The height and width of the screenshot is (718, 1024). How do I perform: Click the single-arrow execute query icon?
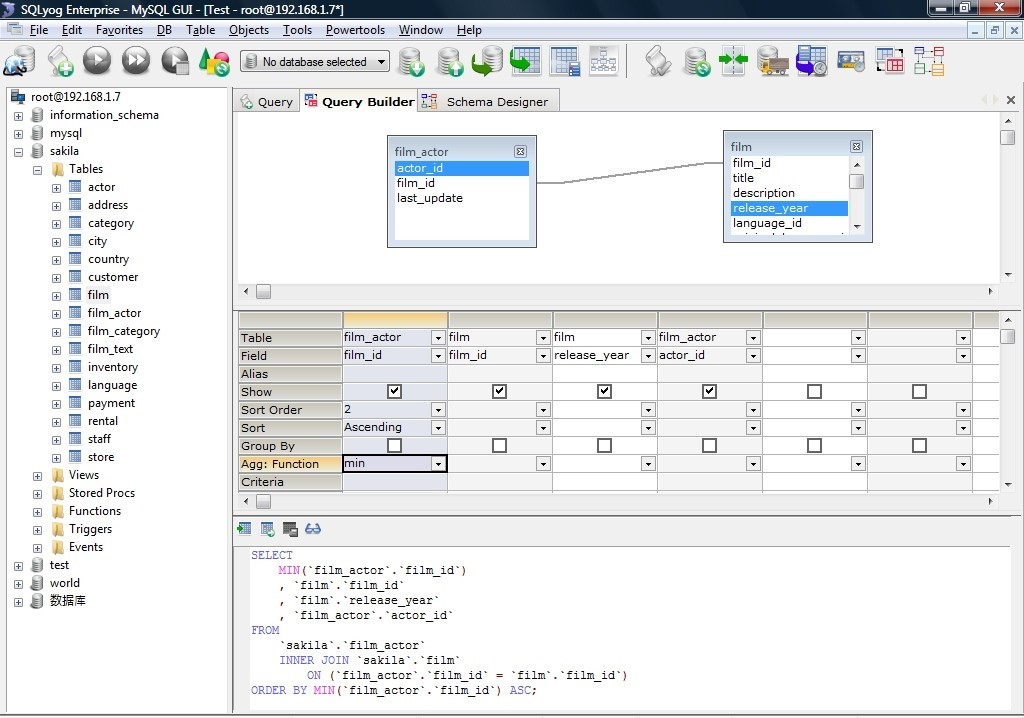[x=97, y=62]
